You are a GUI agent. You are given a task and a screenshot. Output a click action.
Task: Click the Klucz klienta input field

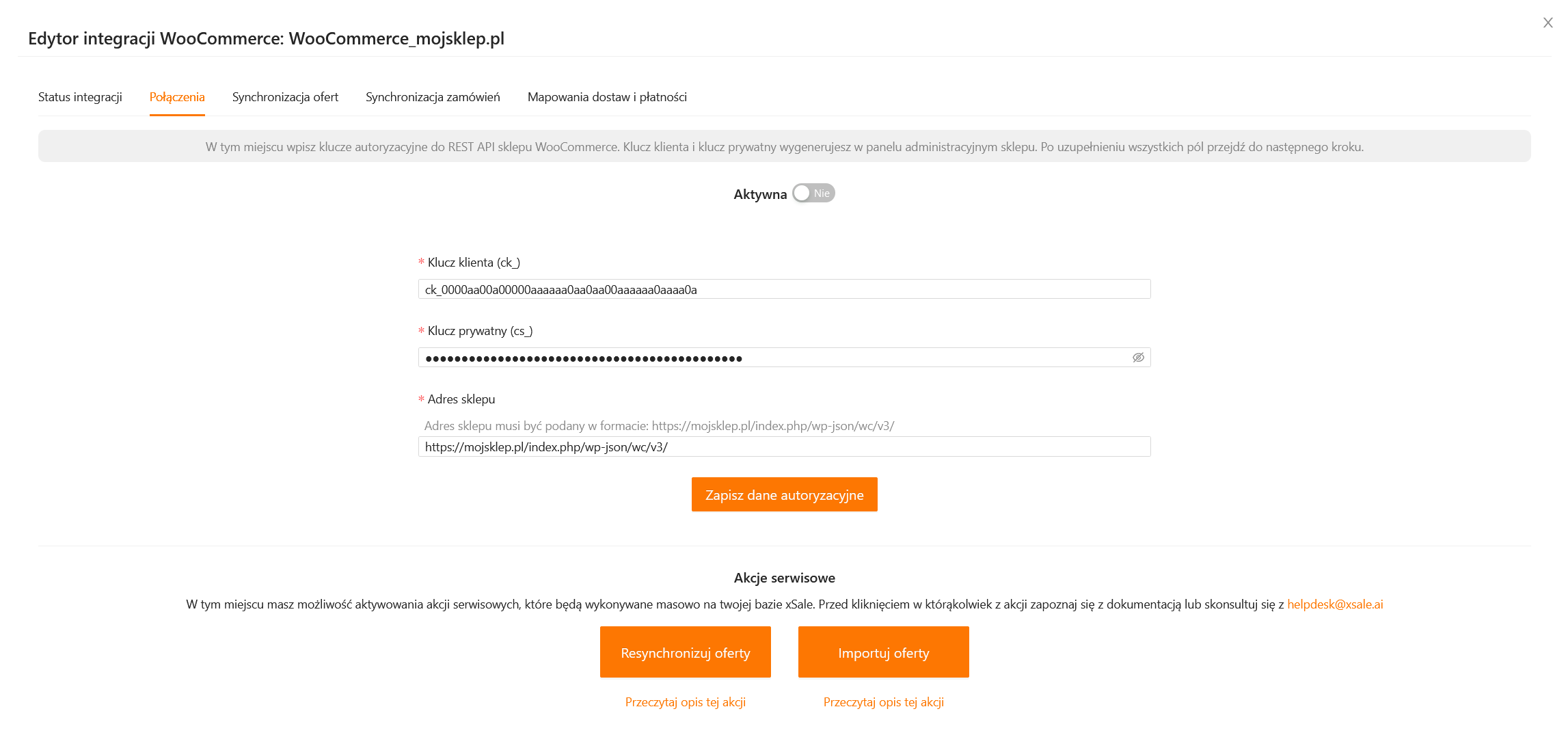tap(783, 289)
